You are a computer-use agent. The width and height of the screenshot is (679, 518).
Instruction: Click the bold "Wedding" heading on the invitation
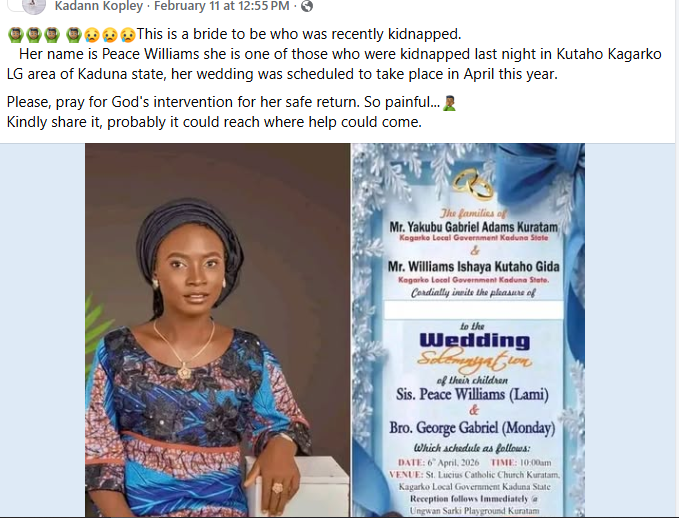[x=475, y=341]
